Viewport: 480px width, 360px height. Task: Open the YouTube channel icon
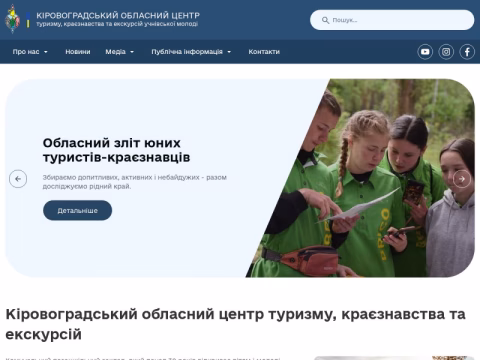425,52
